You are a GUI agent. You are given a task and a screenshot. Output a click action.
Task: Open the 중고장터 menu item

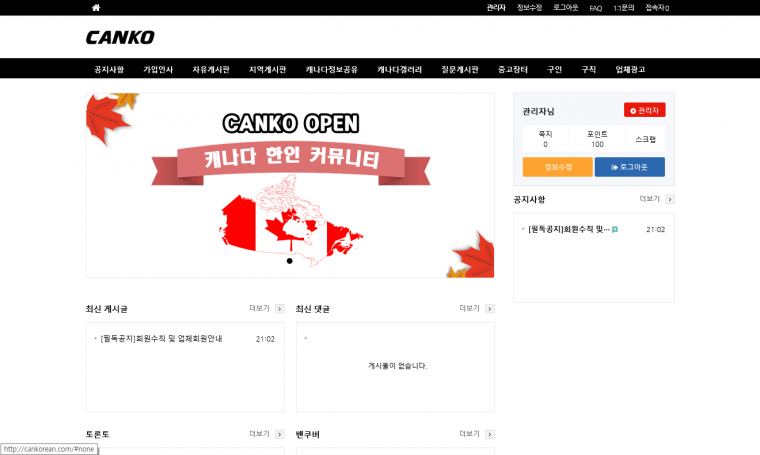click(x=513, y=69)
